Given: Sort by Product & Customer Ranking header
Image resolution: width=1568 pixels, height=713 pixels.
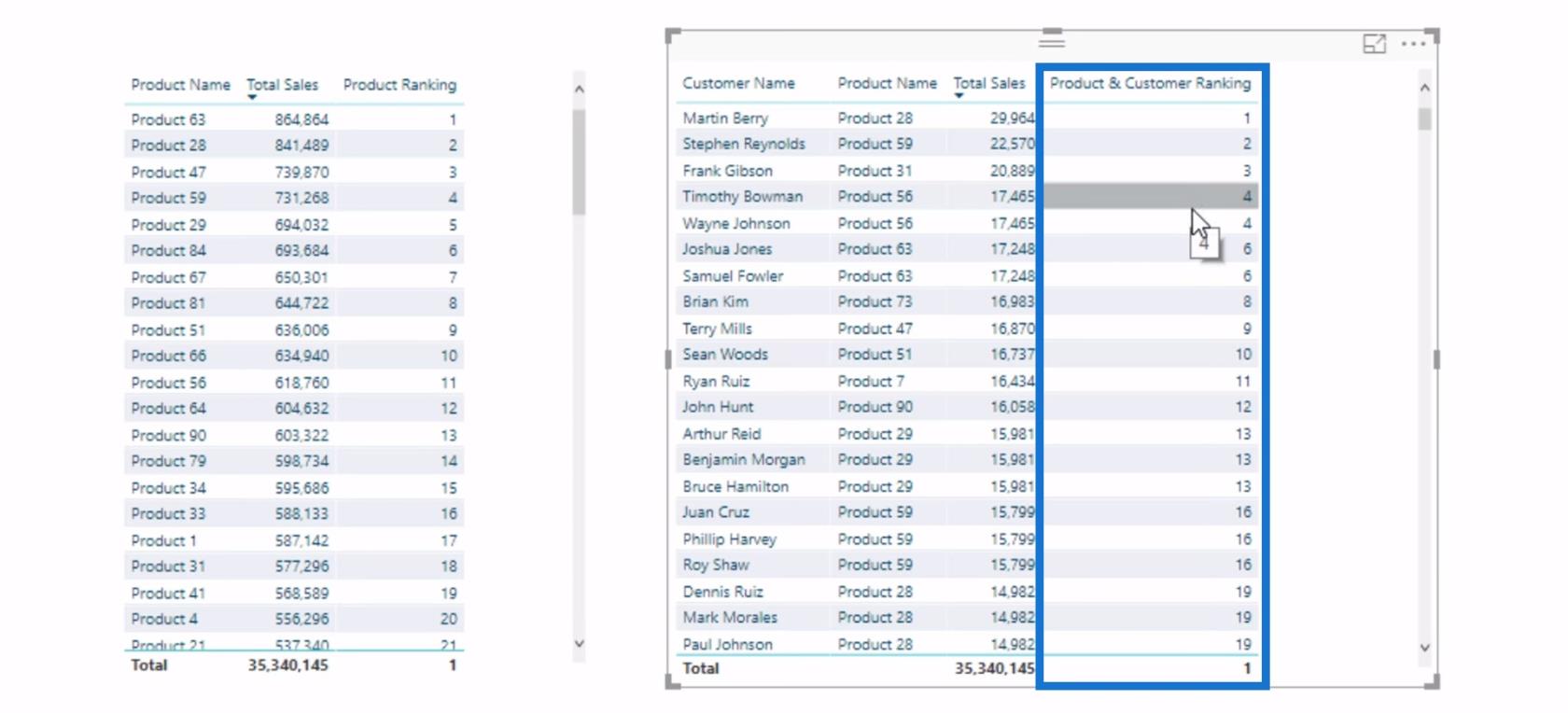Looking at the screenshot, I should (1150, 83).
